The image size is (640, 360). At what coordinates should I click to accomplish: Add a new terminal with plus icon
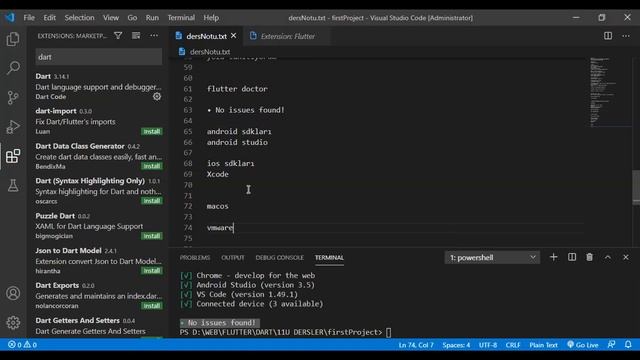click(553, 257)
